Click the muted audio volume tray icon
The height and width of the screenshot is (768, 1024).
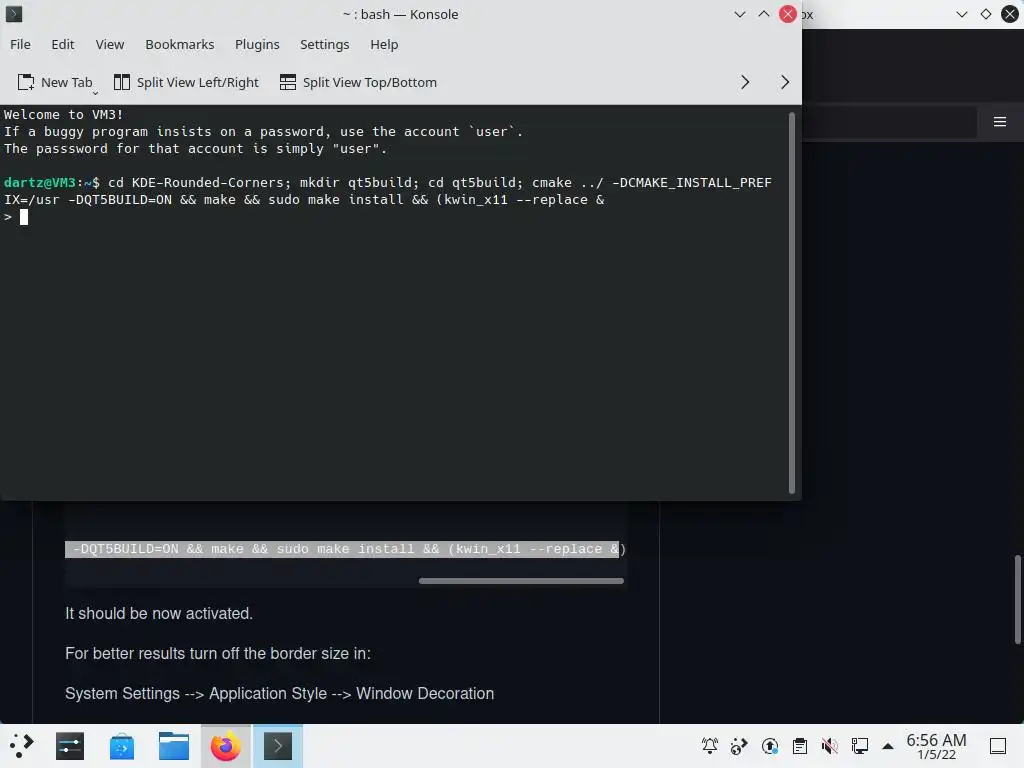pyautogui.click(x=829, y=746)
